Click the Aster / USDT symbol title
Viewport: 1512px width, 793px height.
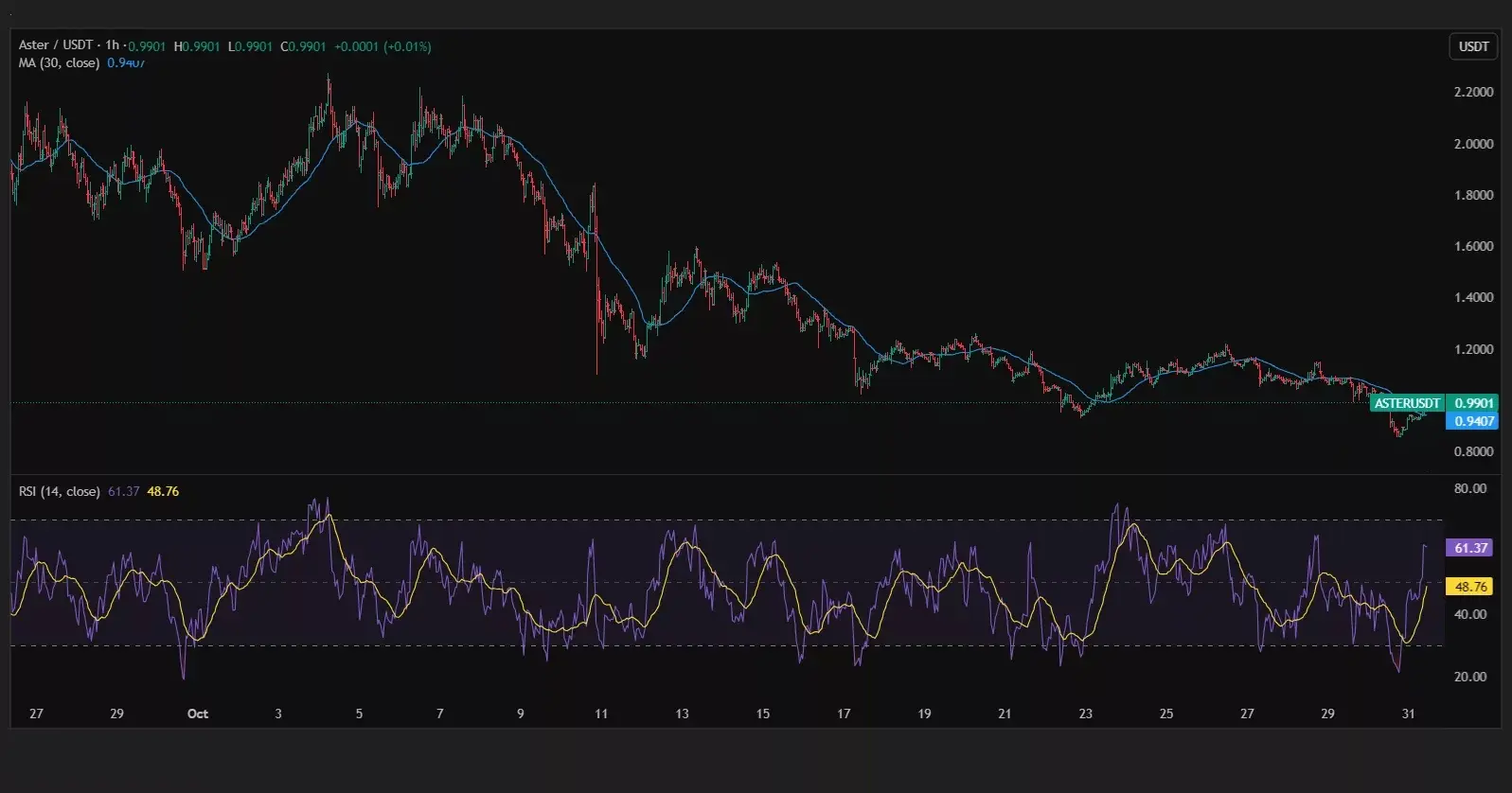pos(55,45)
